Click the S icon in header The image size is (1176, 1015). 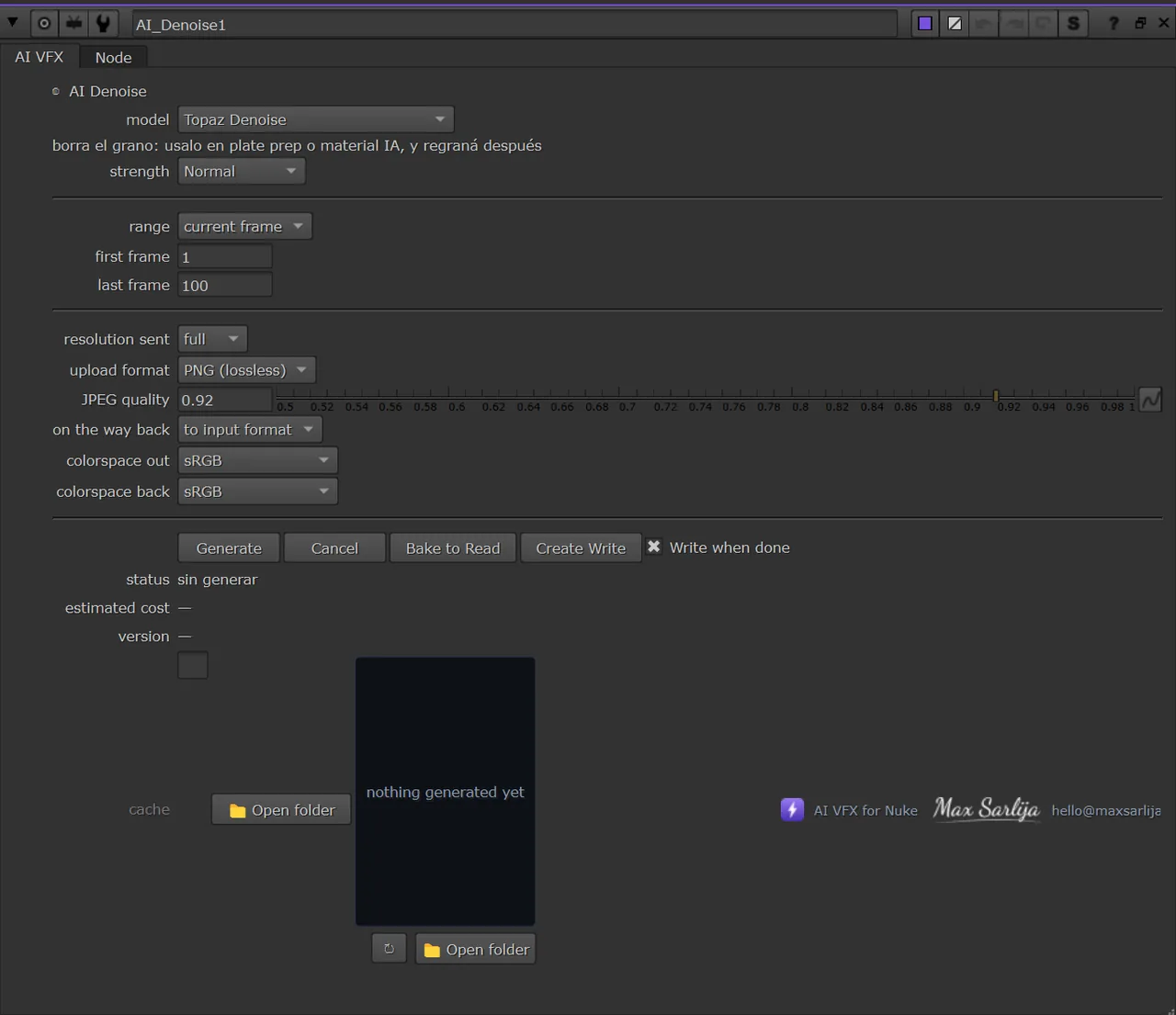click(1073, 24)
